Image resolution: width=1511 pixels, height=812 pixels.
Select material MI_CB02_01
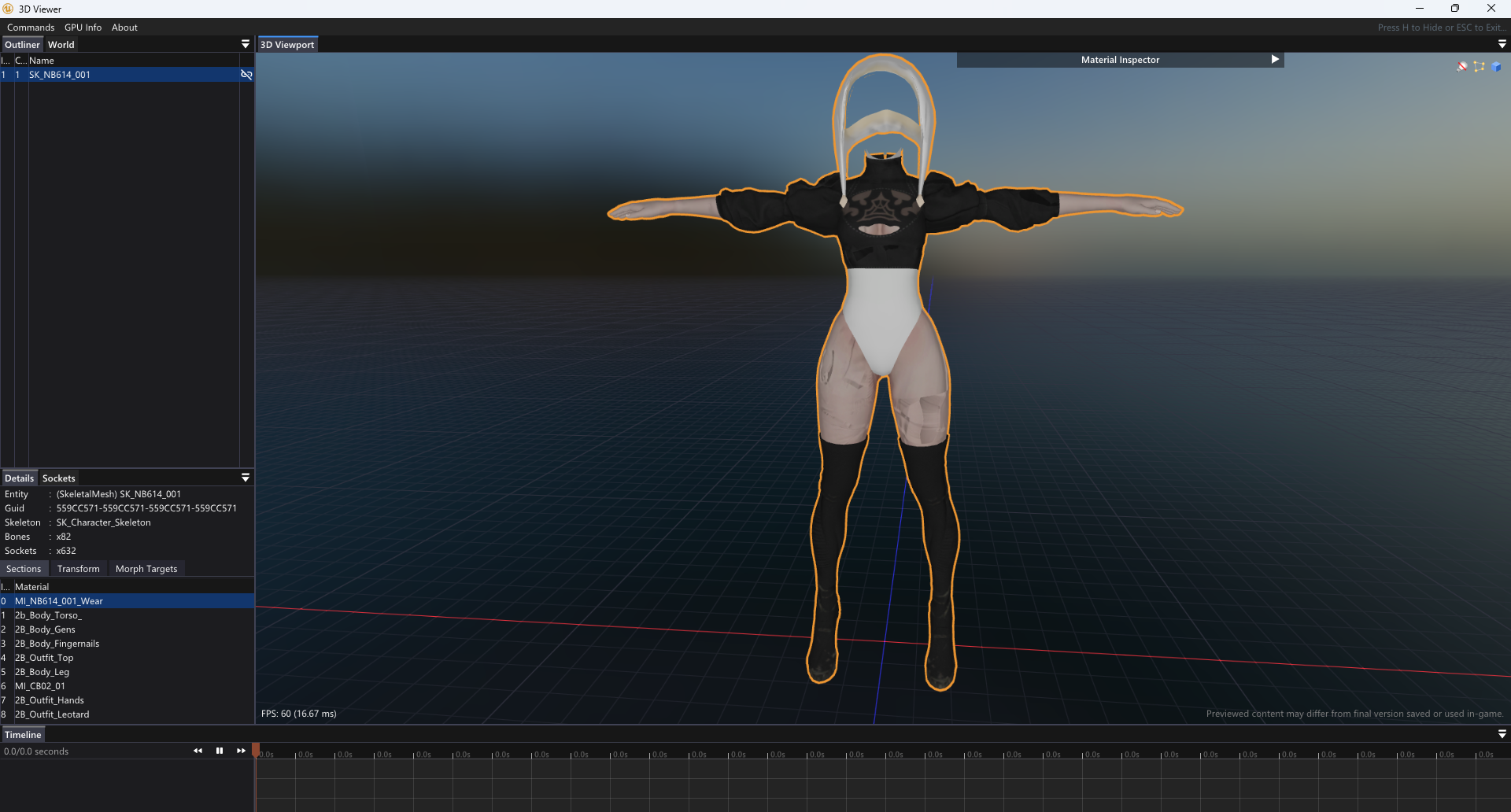click(127, 686)
